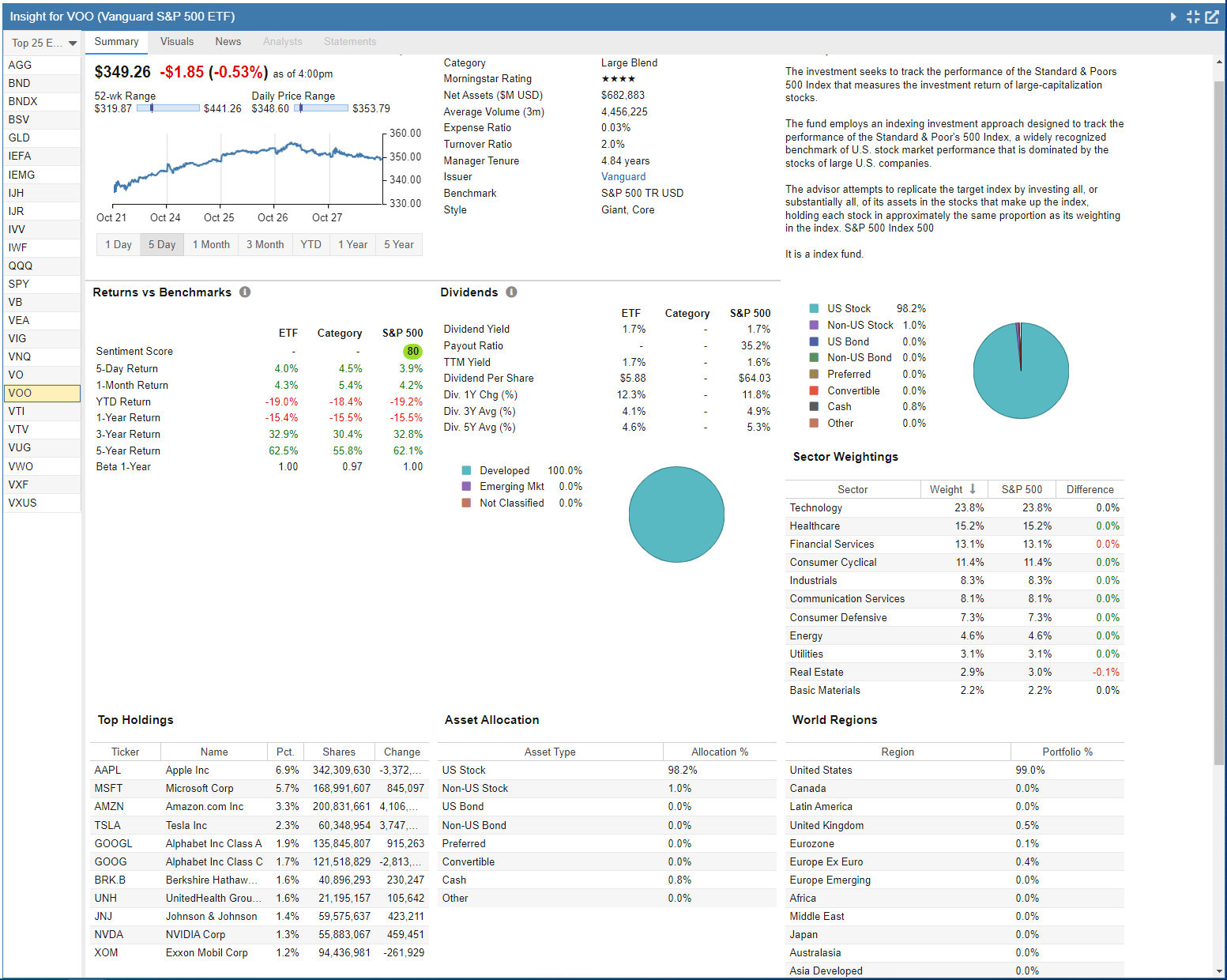
Task: Open insight in a new window icon
Action: point(1212,17)
